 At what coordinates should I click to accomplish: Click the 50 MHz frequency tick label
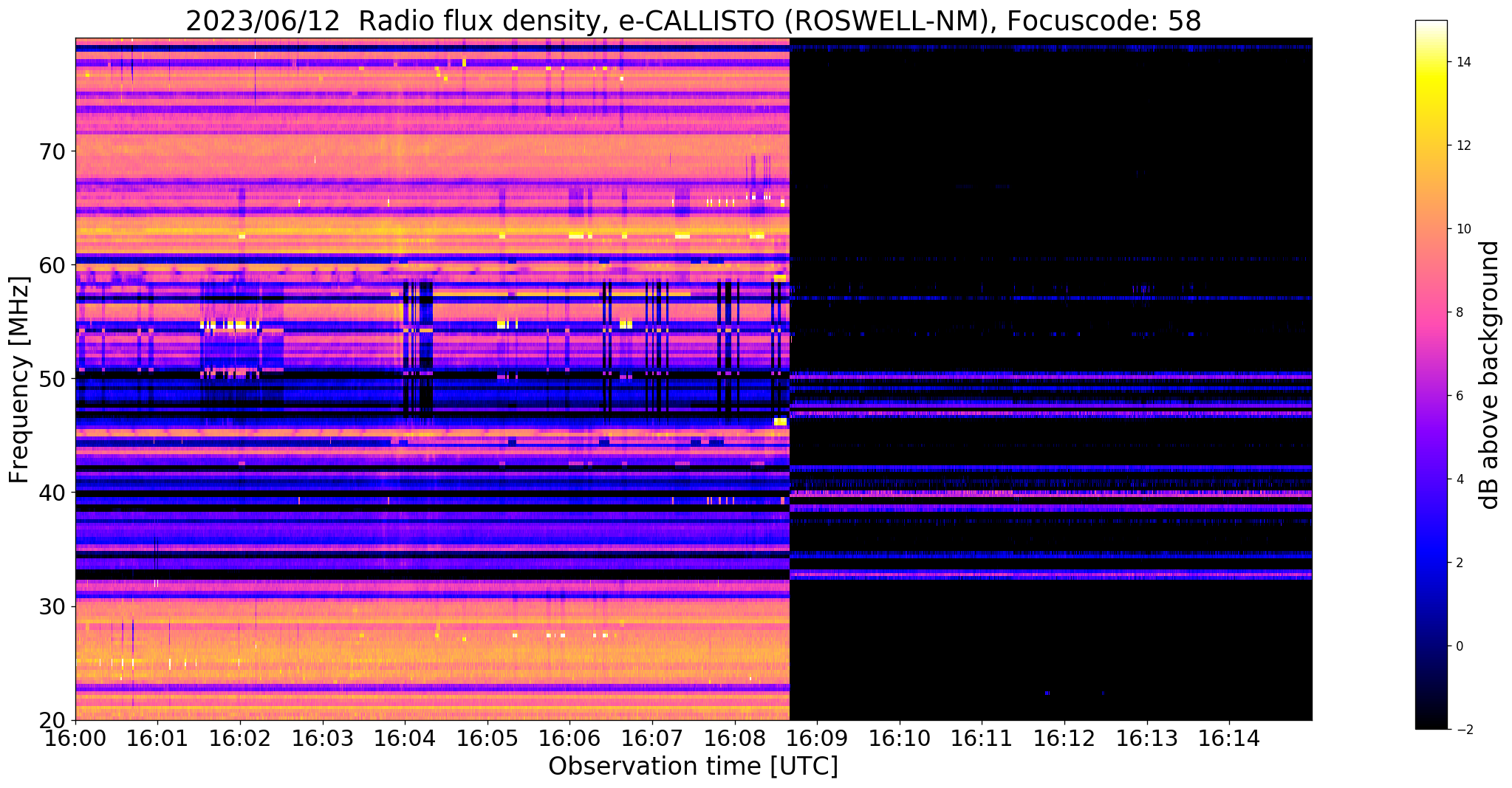tap(52, 379)
